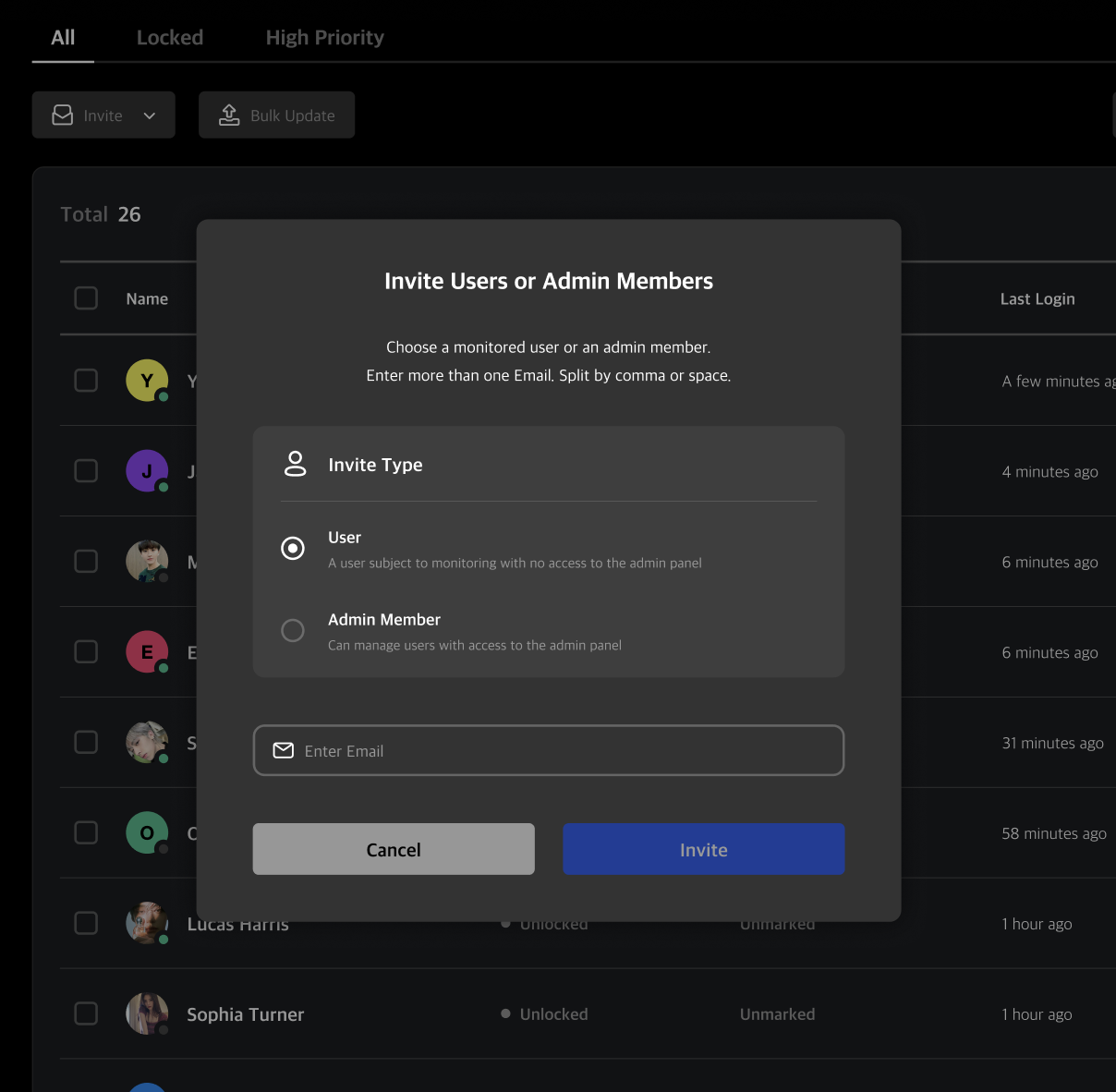Switch to the High Priority tab
Viewport: 1116px width, 1092px height.
pyautogui.click(x=324, y=37)
